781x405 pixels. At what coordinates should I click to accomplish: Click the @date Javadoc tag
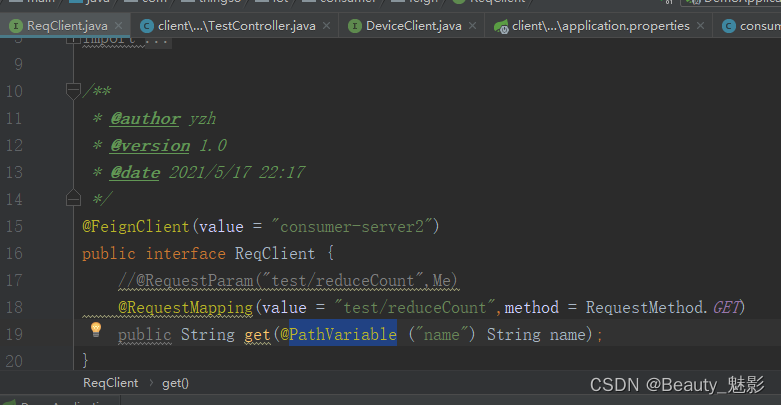click(135, 172)
